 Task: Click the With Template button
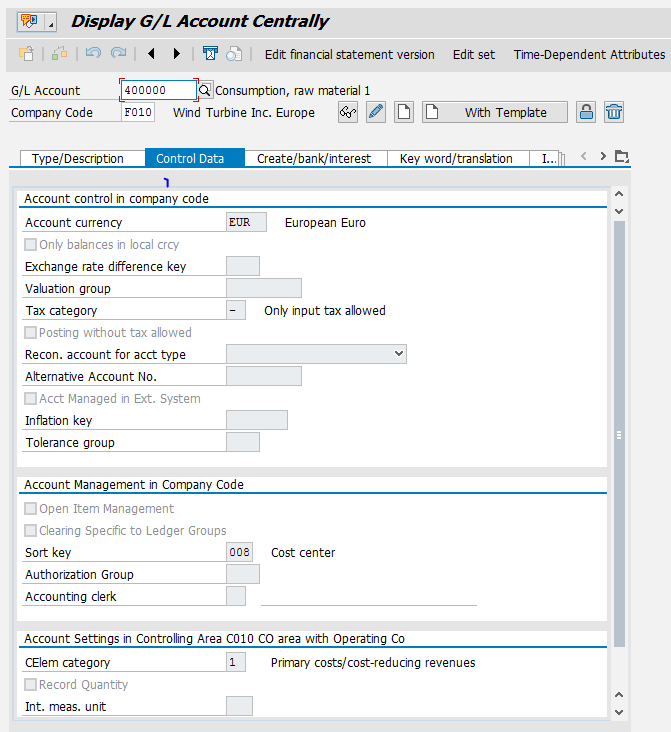coord(495,112)
